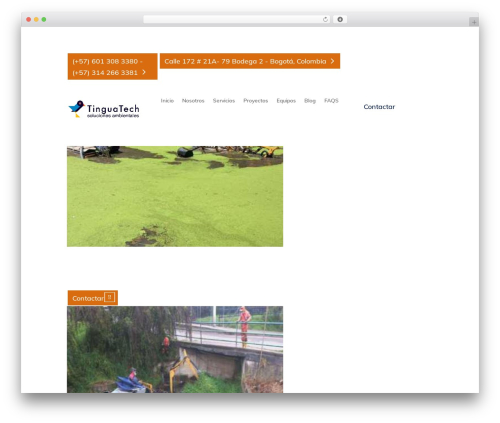The width and height of the screenshot is (500, 423).
Task: Open the FAQS menu item
Action: click(x=331, y=100)
